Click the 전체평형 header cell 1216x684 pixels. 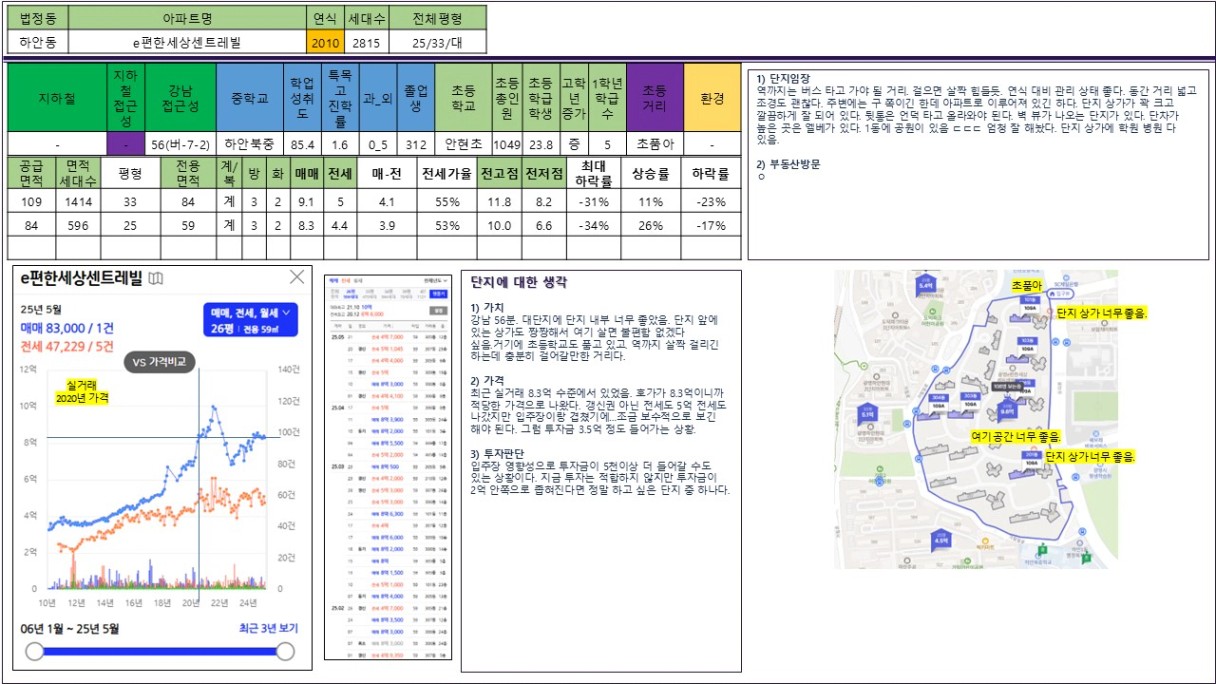(x=437, y=18)
